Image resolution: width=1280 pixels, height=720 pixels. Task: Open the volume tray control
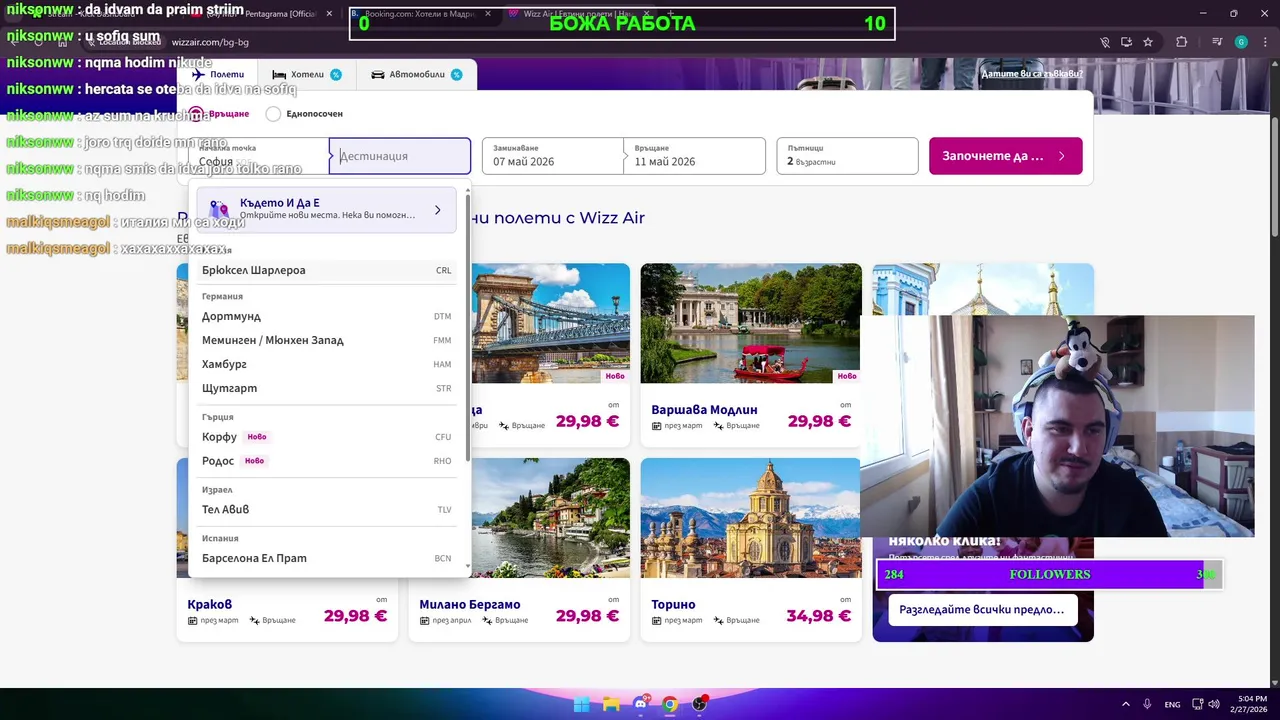tap(1214, 704)
